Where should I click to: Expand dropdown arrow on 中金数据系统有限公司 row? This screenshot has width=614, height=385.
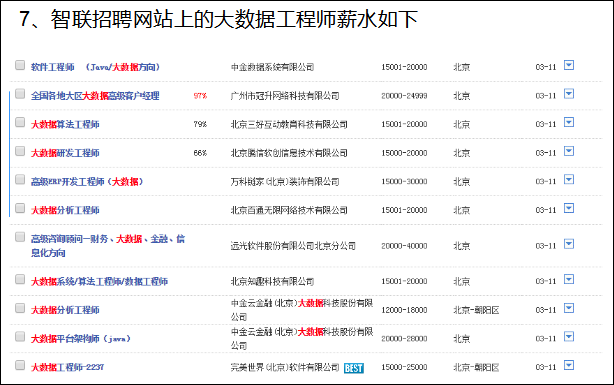569,65
